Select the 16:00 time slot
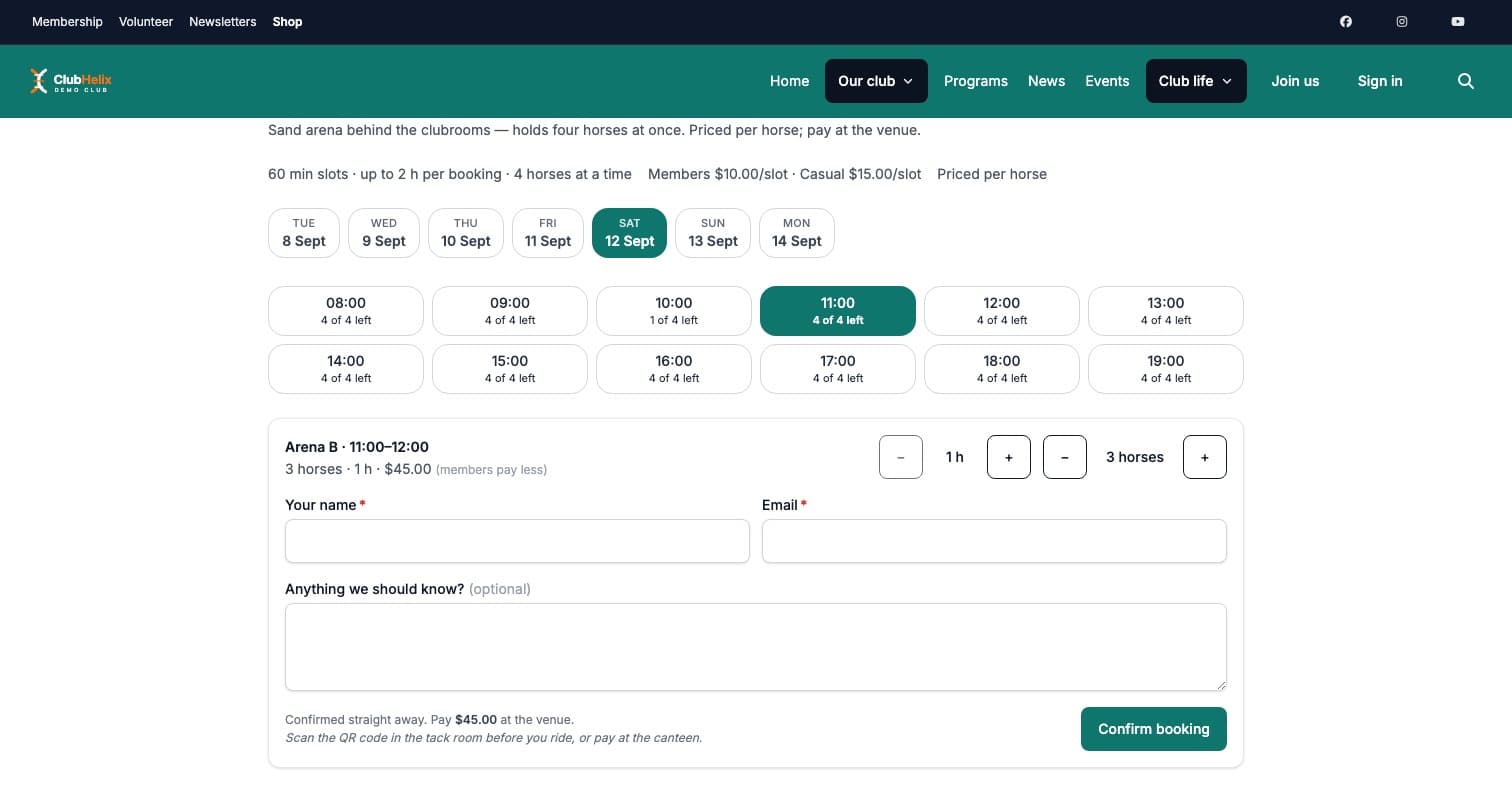This screenshot has width=1512, height=810. tap(674, 369)
